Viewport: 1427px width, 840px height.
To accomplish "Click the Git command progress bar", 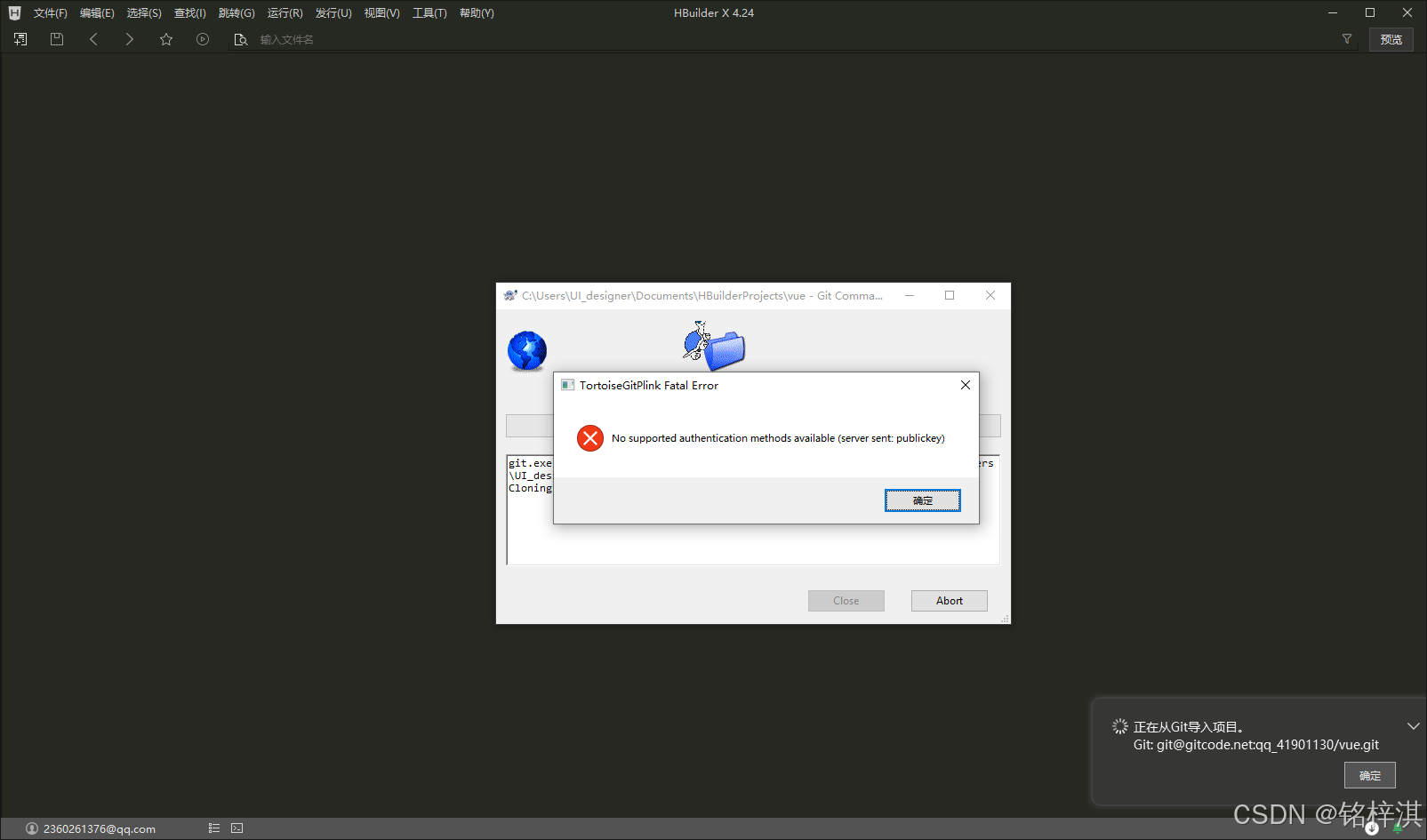I will coord(753,426).
